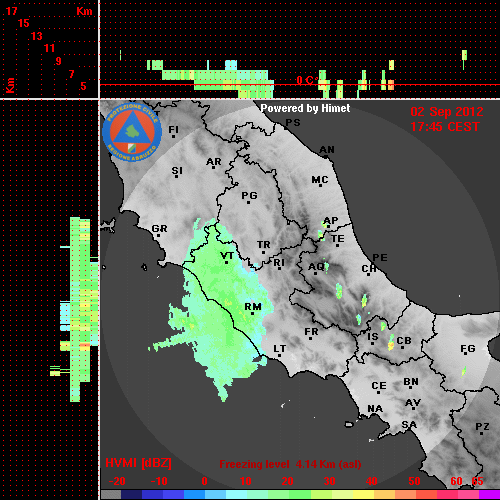Click the Protezione Civile Abruzzo logo

(x=132, y=133)
